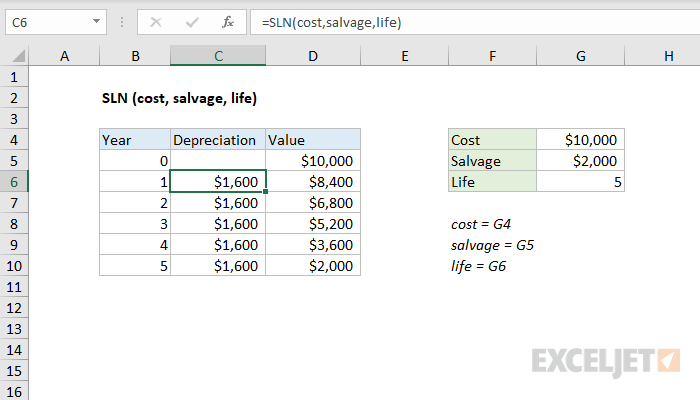Click Depreciation cell $1,600 in row 7
The height and width of the screenshot is (400, 700).
point(218,203)
